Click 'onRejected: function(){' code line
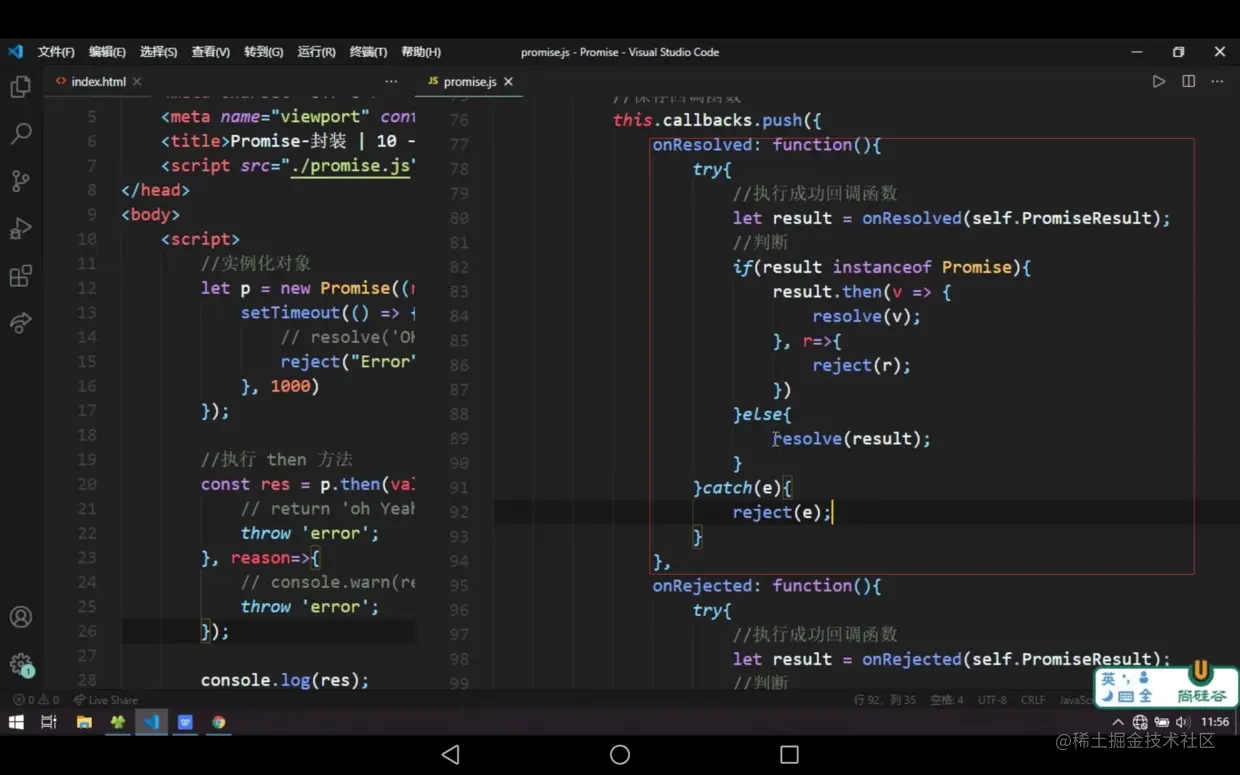The height and width of the screenshot is (775, 1240). 767,585
